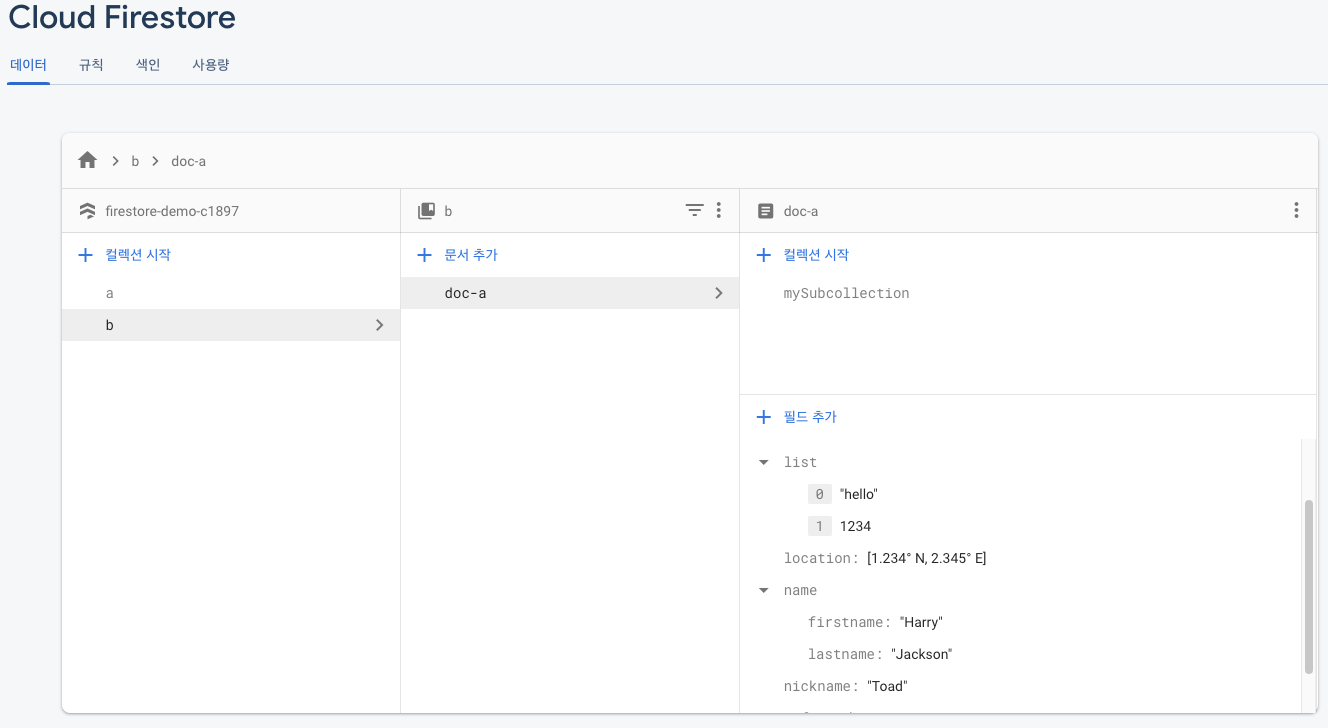Click the nickname field name
Image resolution: width=1328 pixels, height=728 pixels.
pyautogui.click(x=821, y=686)
